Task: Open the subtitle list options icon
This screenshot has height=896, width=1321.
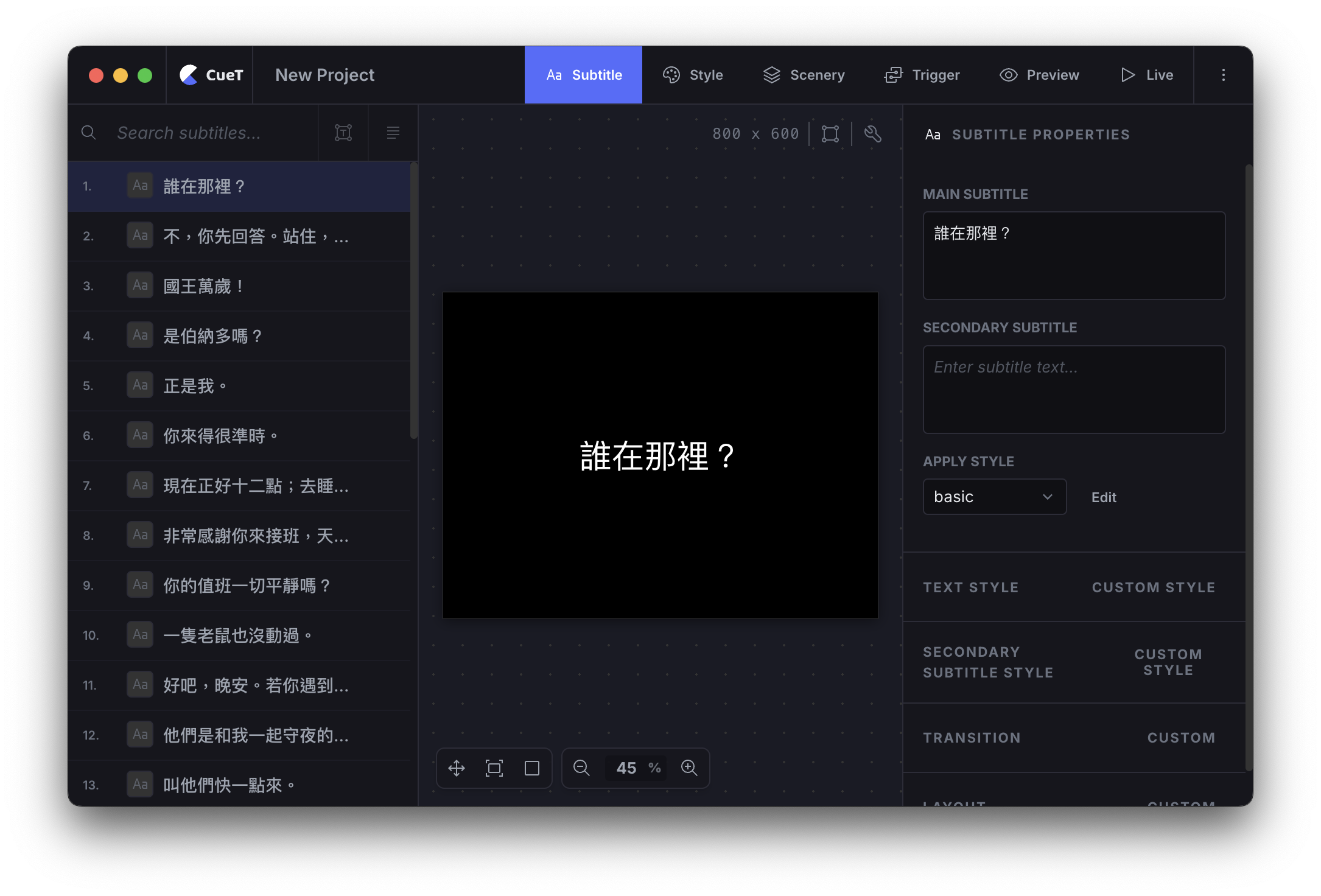Action: (393, 133)
